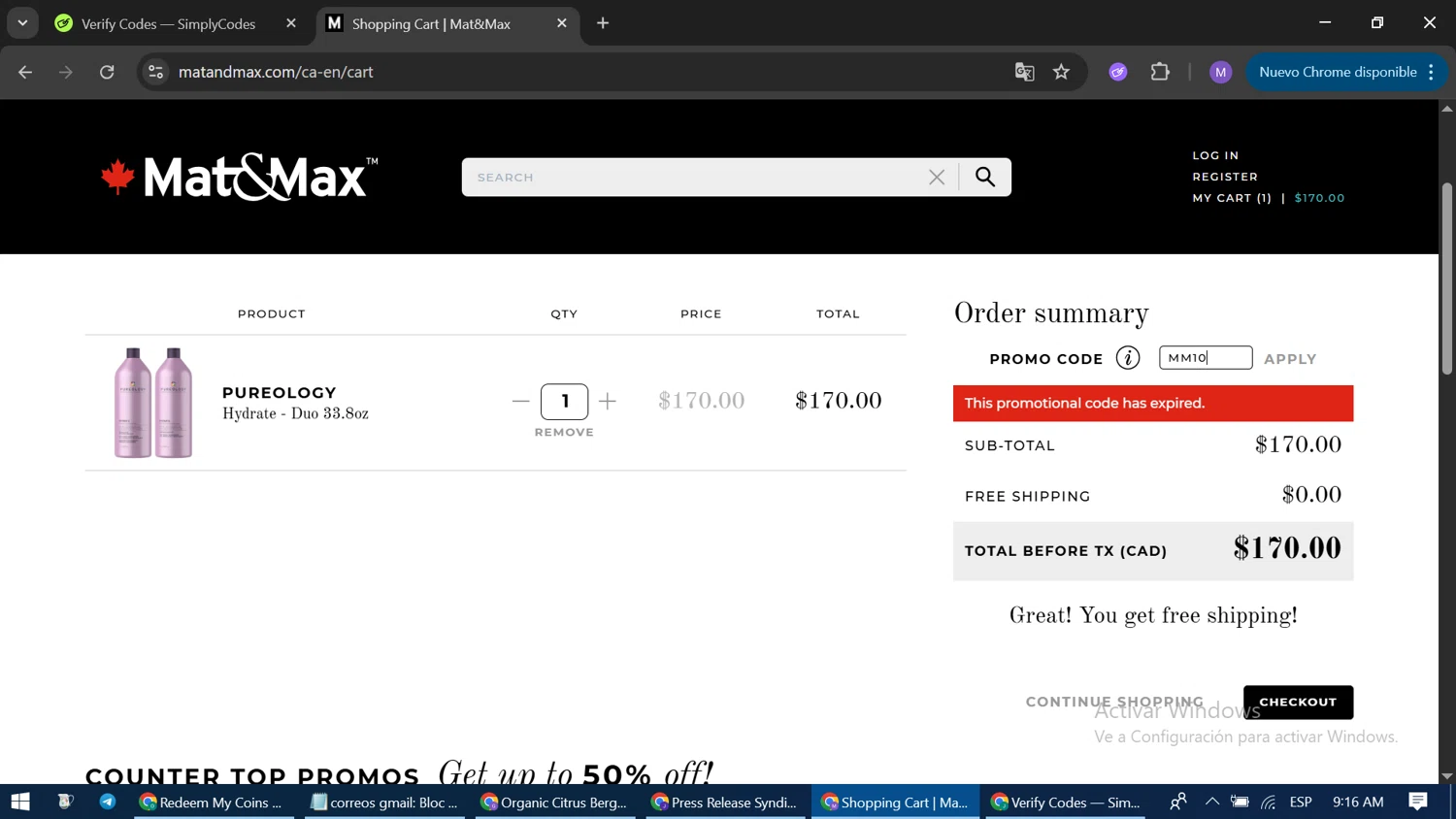This screenshot has height=819, width=1456.
Task: Open Pureology product thumbnail
Action: click(153, 402)
